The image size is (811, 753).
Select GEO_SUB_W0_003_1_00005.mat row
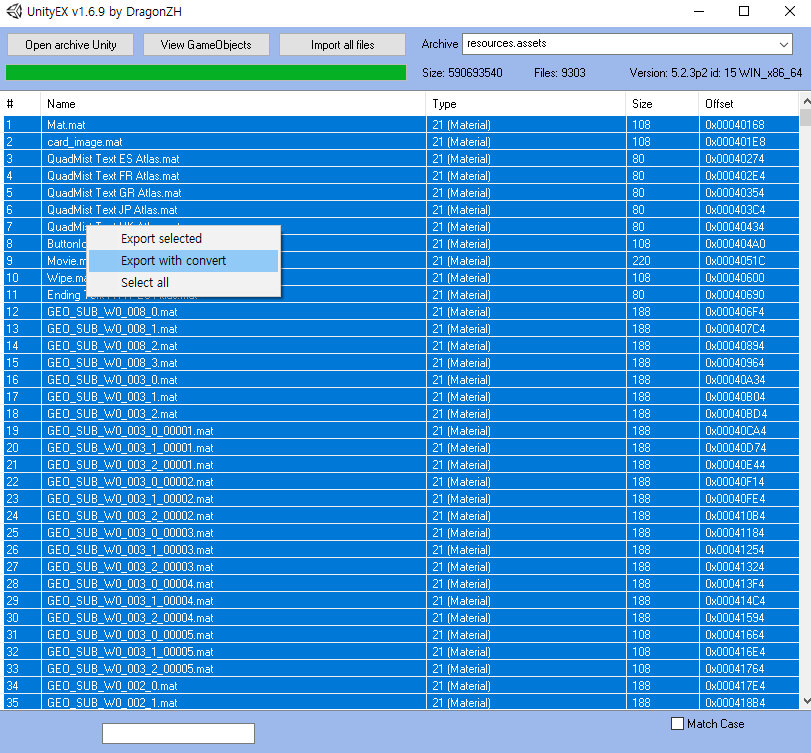coord(401,652)
